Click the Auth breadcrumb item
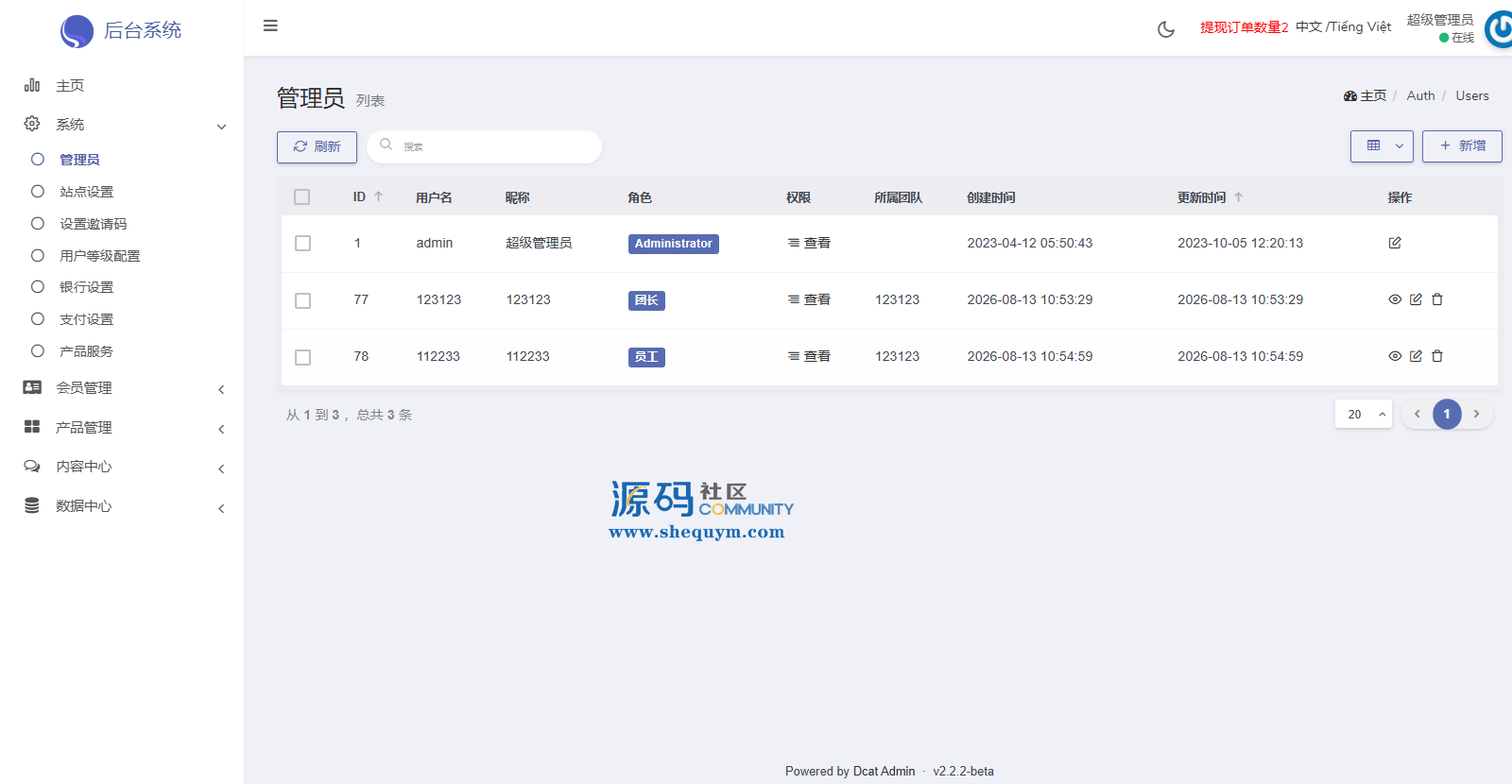Image resolution: width=1512 pixels, height=784 pixels. pyautogui.click(x=1420, y=96)
